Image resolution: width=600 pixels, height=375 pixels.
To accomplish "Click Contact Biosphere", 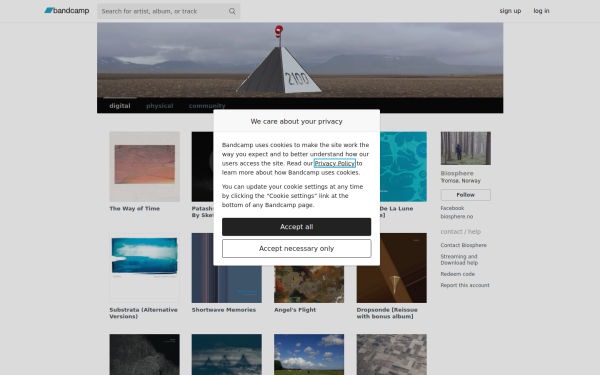I will pos(463,245).
